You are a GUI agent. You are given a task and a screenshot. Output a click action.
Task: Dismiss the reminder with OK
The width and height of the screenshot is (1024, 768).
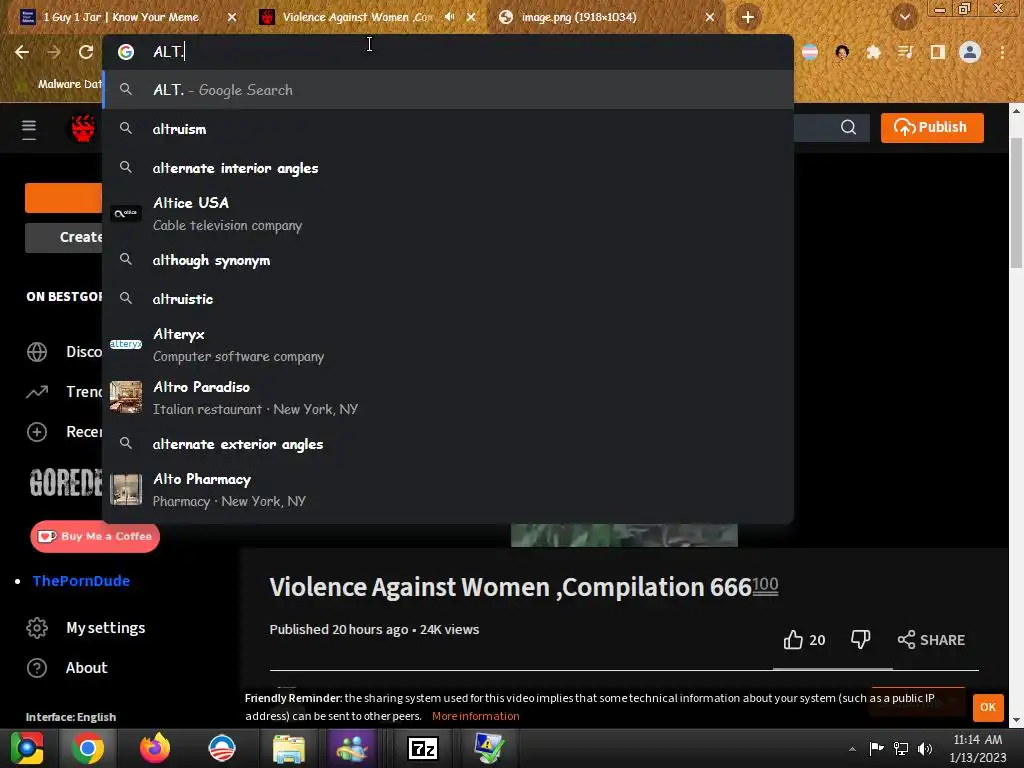(987, 707)
